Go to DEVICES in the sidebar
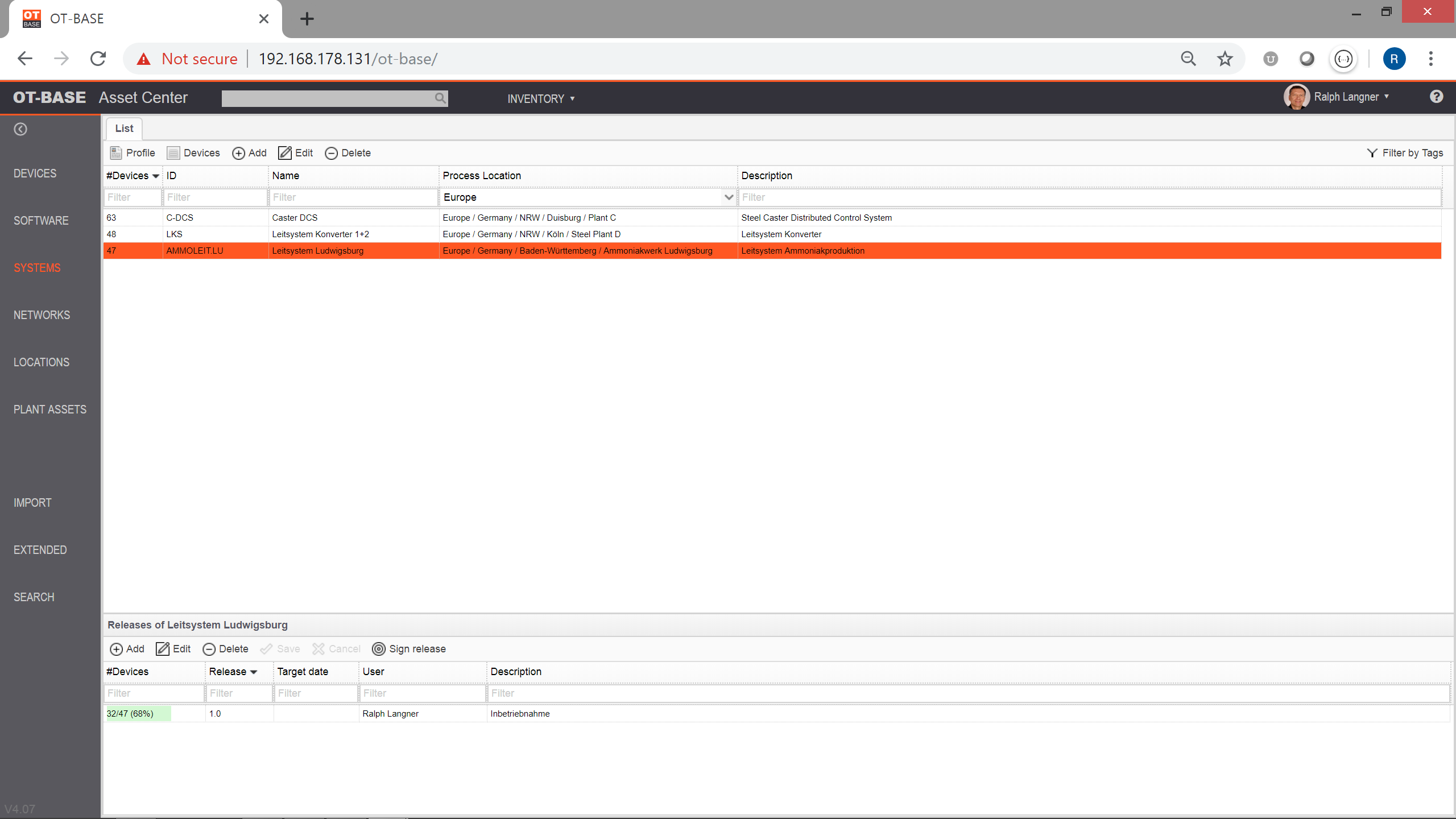This screenshot has height=819, width=1456. pos(35,173)
